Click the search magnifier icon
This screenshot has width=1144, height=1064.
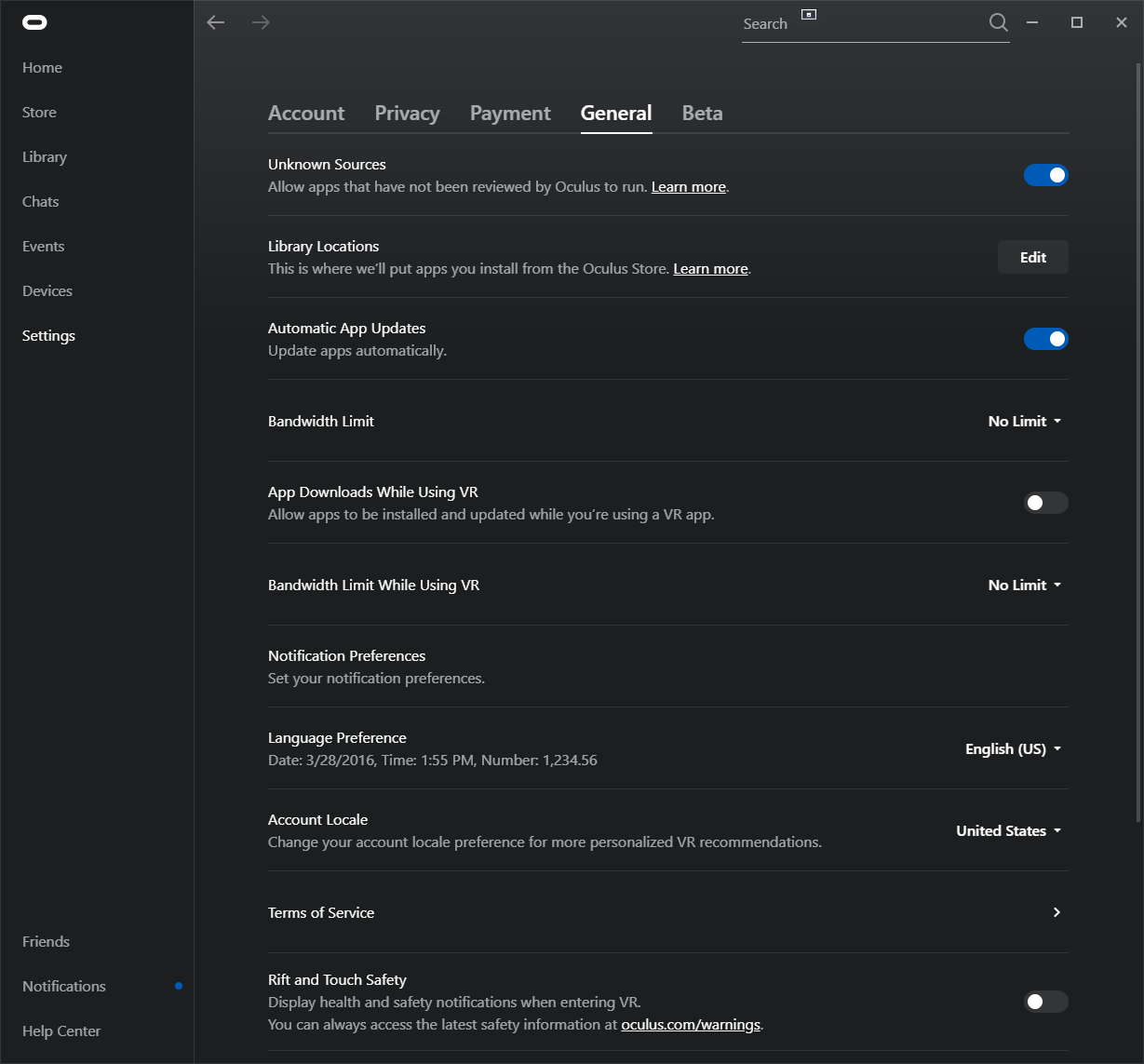coord(998,22)
